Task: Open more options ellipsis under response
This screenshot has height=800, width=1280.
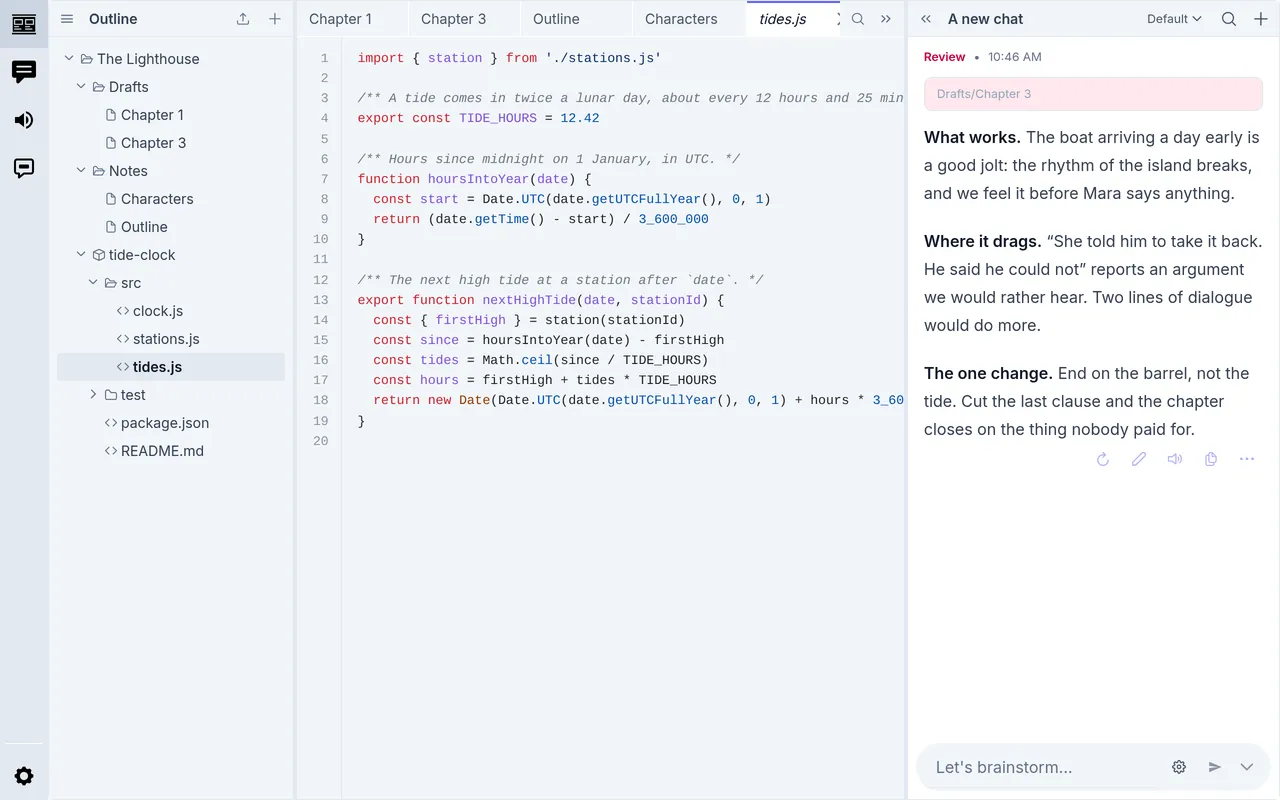Action: [1247, 459]
